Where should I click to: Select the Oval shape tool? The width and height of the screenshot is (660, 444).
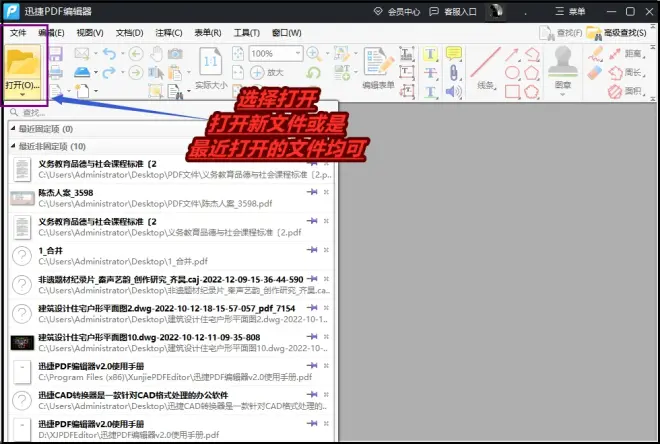(512, 72)
